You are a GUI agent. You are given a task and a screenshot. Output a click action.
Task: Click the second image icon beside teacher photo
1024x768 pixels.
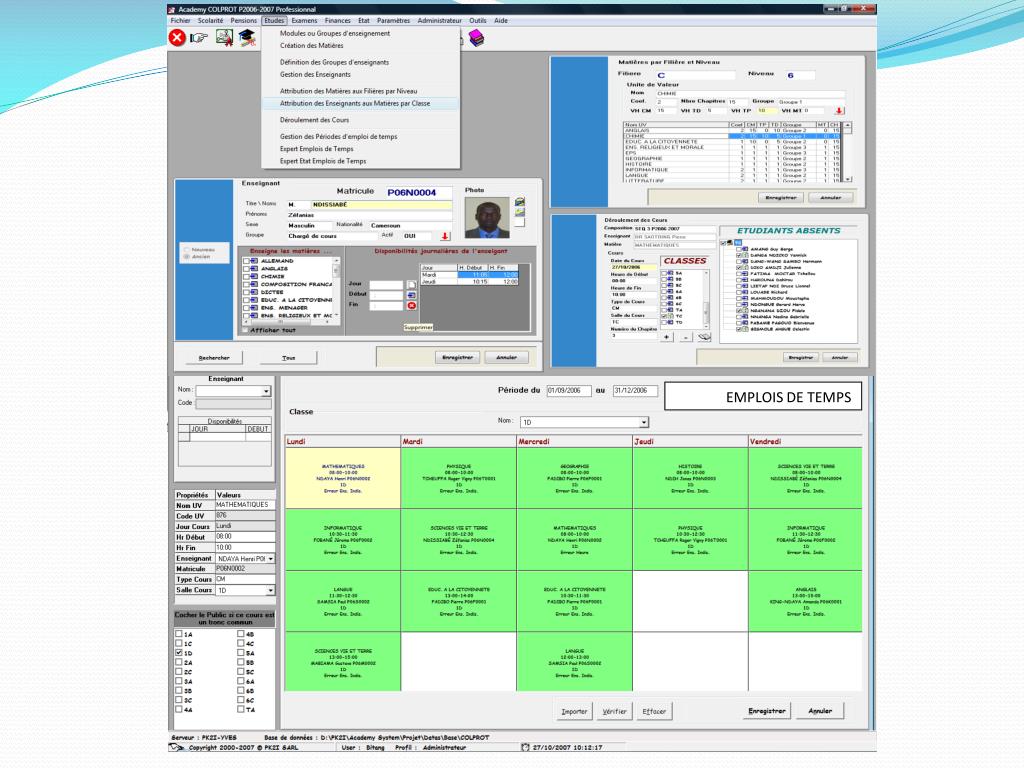tap(520, 212)
